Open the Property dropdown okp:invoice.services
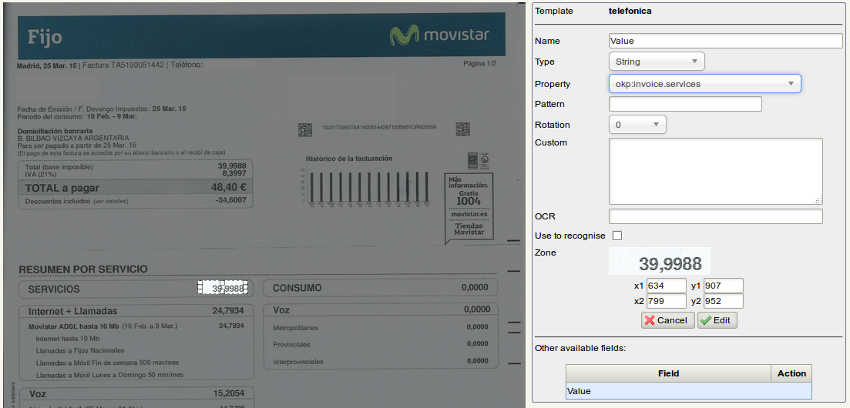Screen dimensions: 850x408 click(705, 83)
